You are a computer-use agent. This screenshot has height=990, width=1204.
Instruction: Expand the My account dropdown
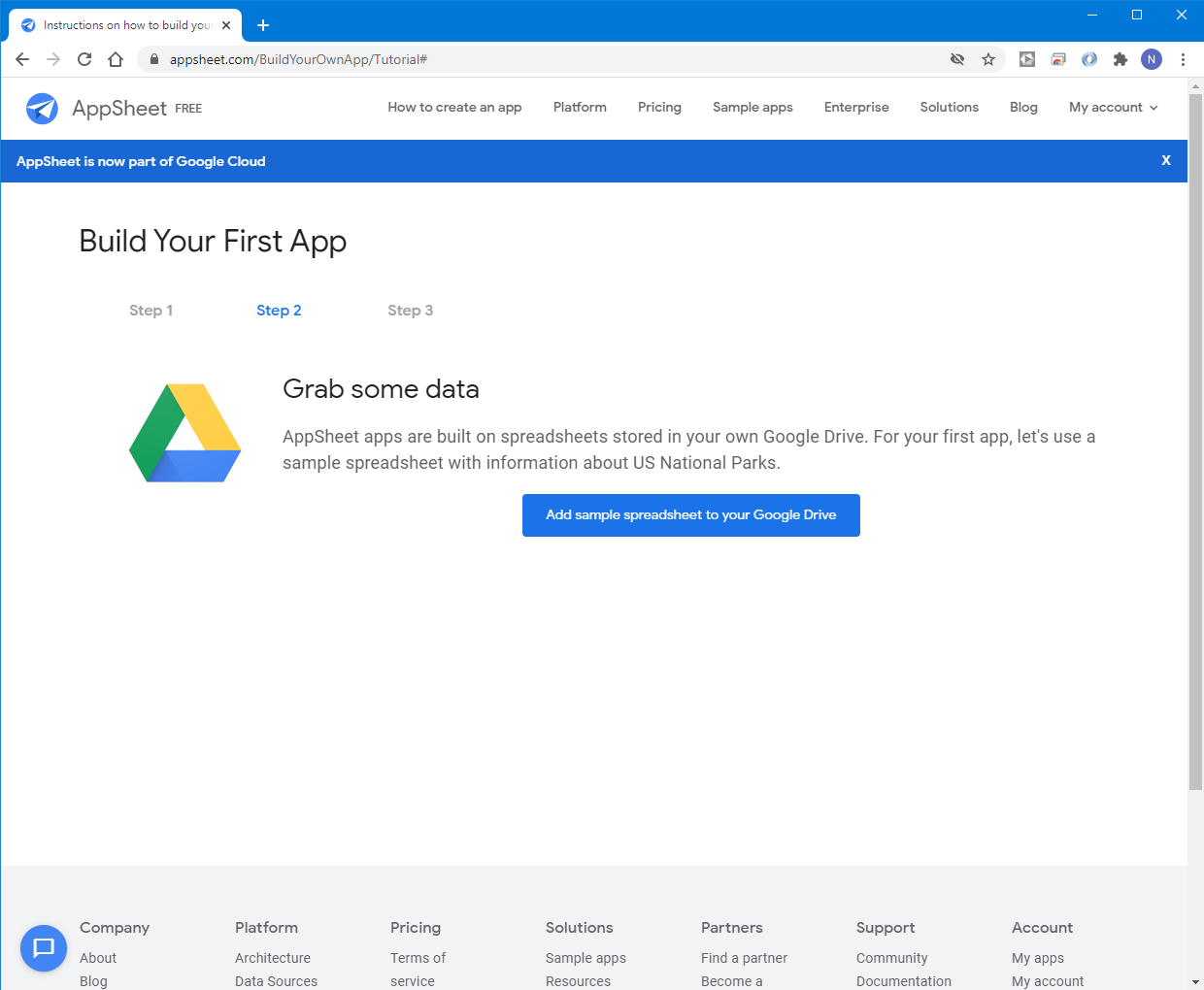click(x=1113, y=108)
